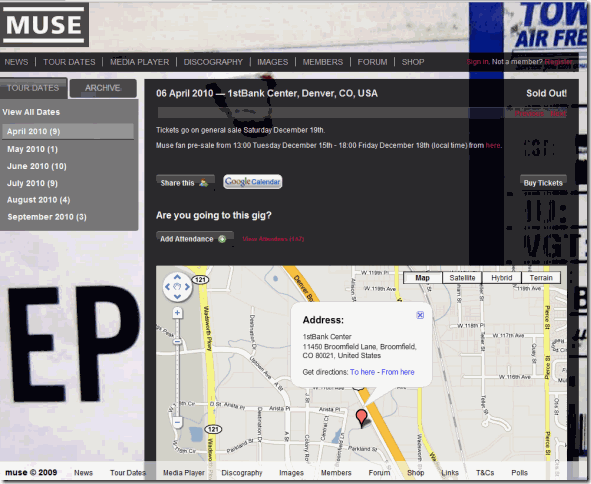Open MEMBERS in top navigation
This screenshot has height=484, width=591.
[323, 62]
